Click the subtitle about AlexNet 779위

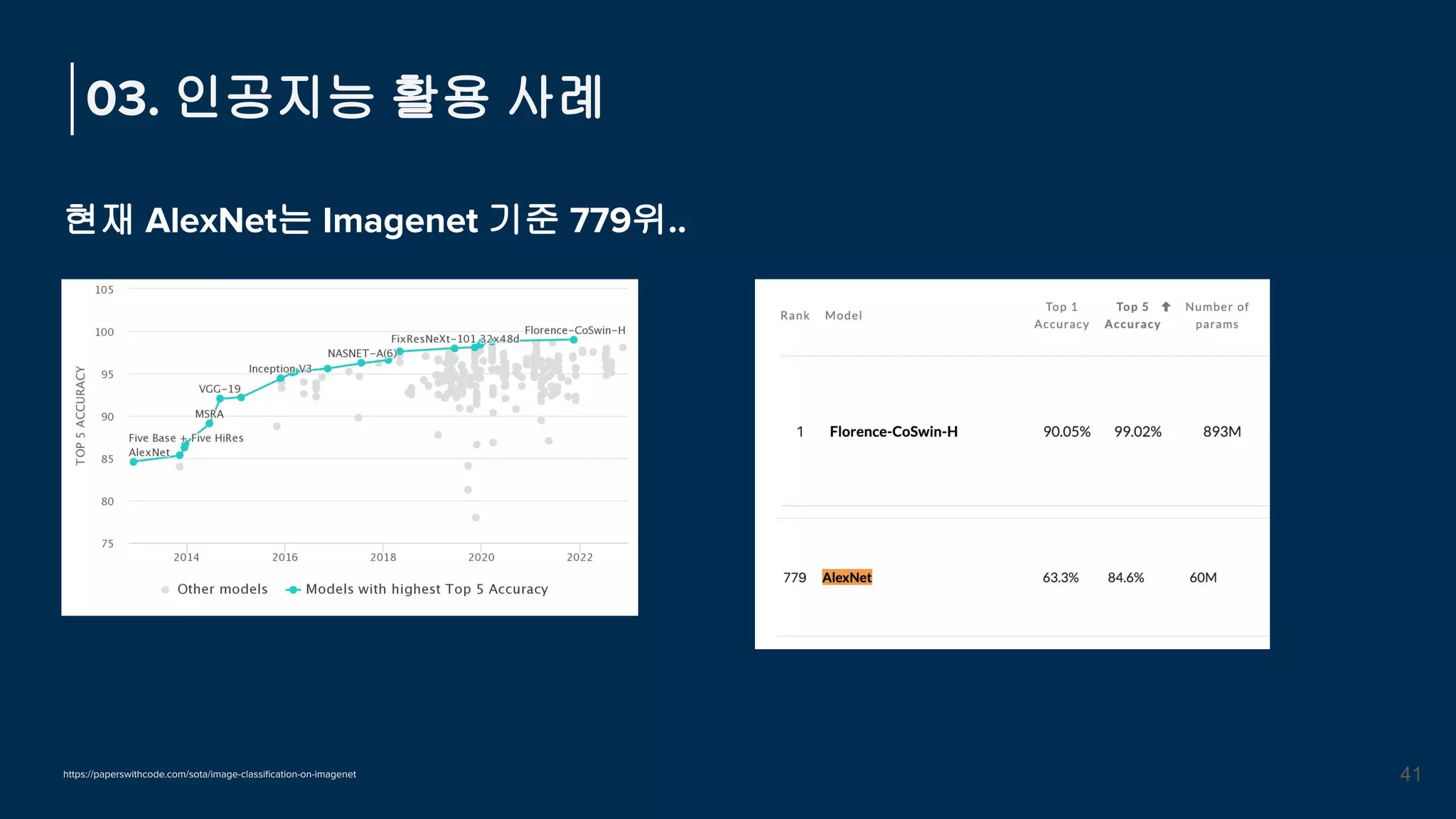coord(375,220)
